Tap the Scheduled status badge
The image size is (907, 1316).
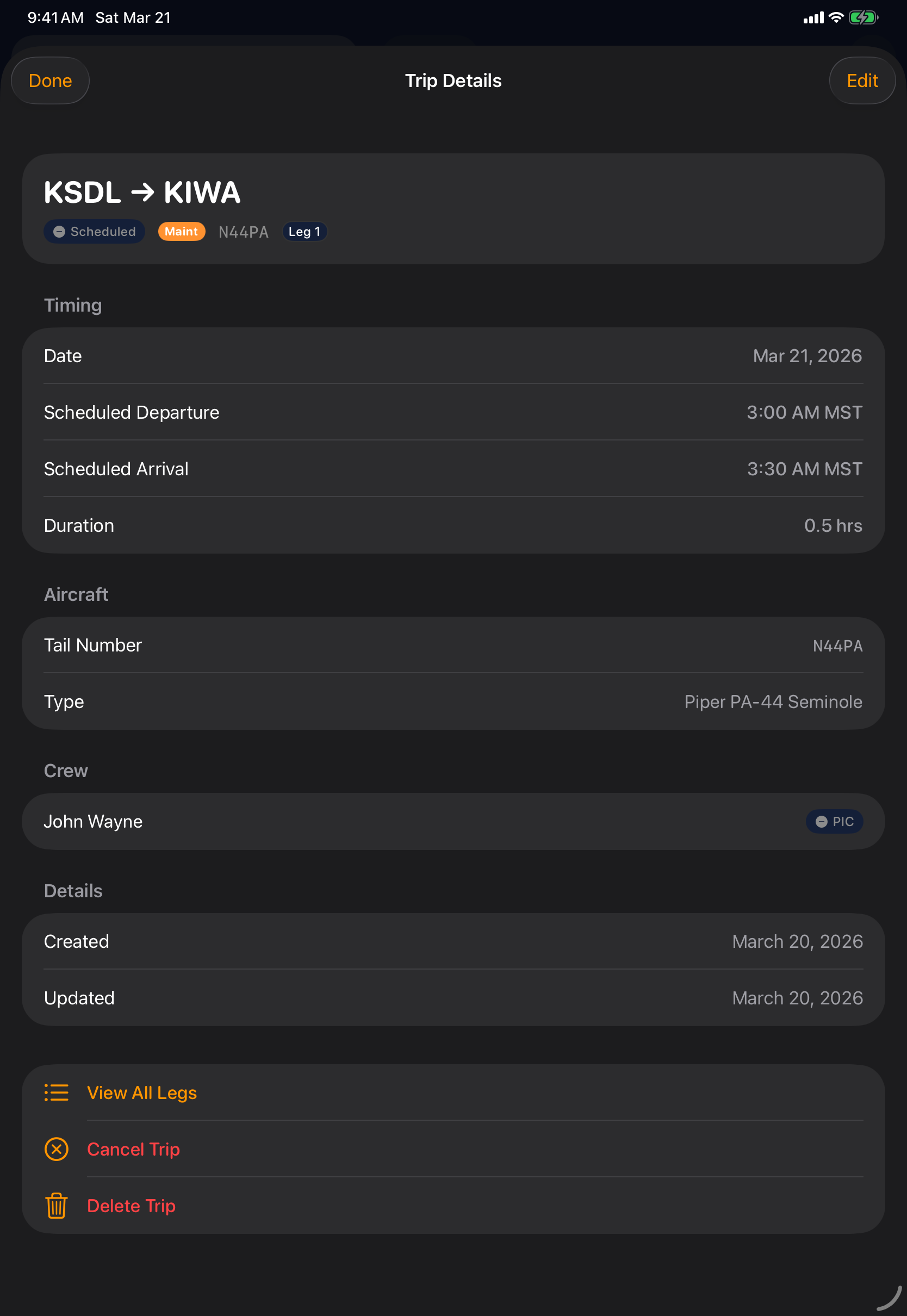tap(94, 231)
